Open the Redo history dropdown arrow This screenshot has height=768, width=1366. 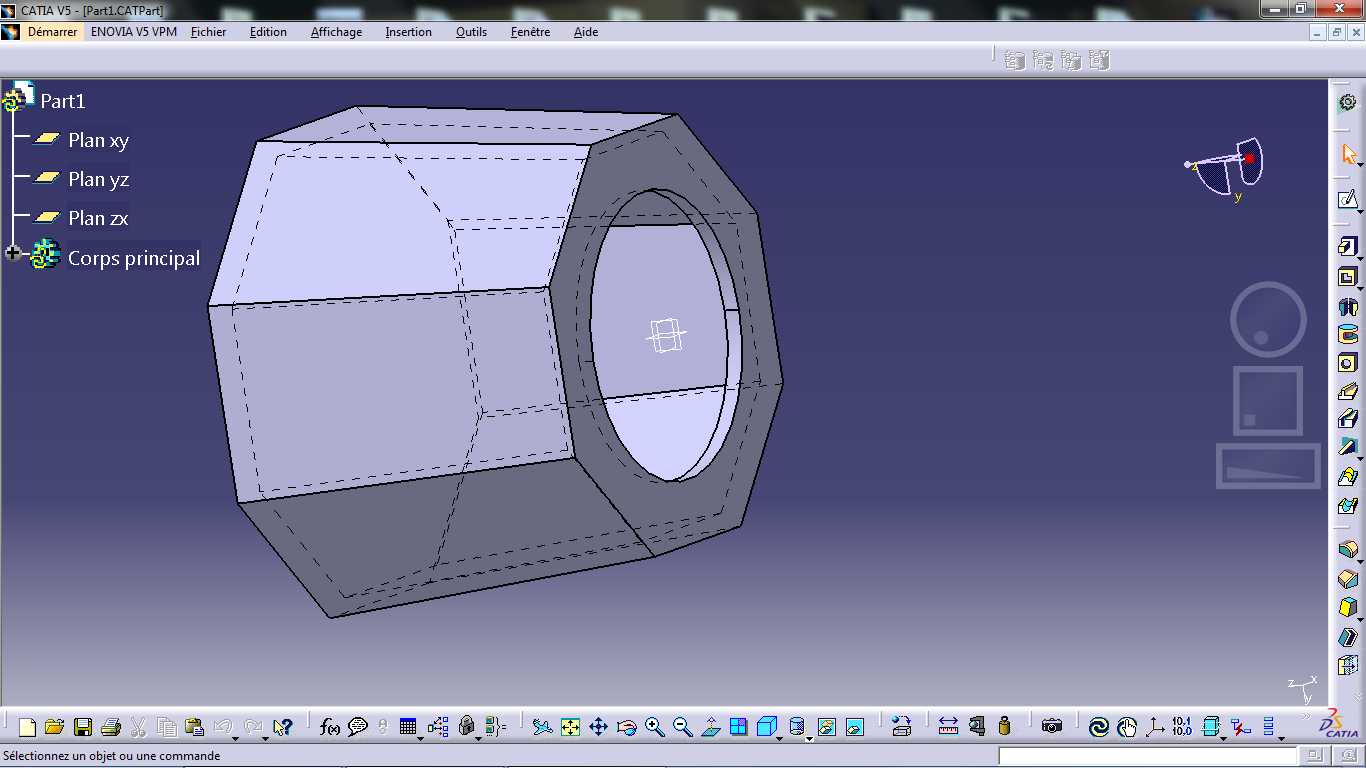265,739
